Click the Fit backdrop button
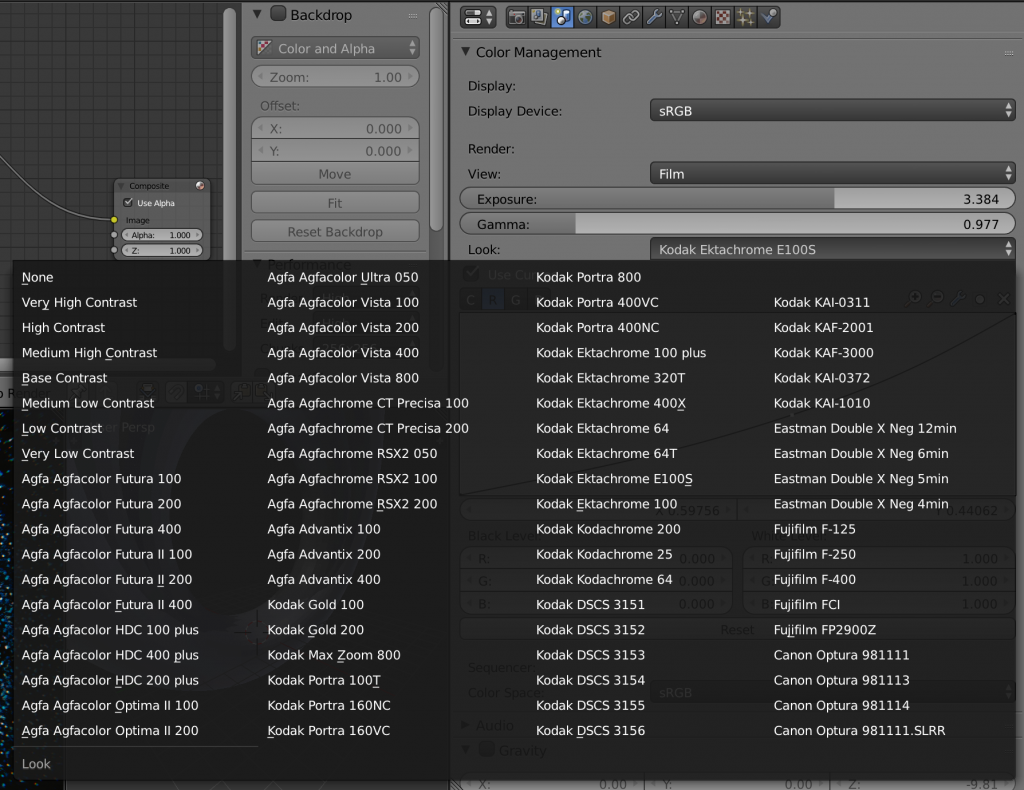The width and height of the screenshot is (1024, 790). click(x=335, y=202)
